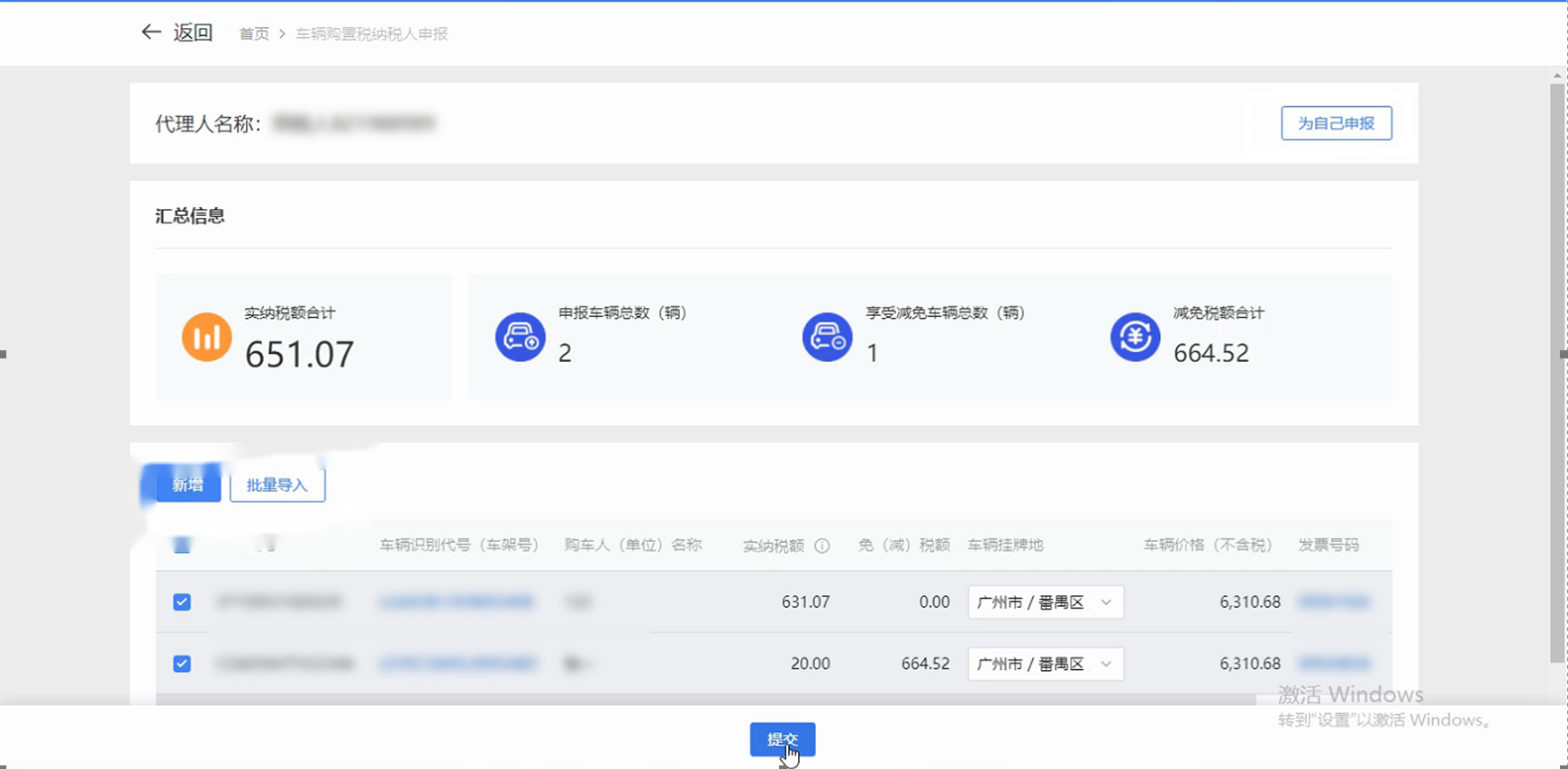Uncheck the row with 631.07 tax amount
This screenshot has width=1568, height=769.
pyautogui.click(x=182, y=602)
